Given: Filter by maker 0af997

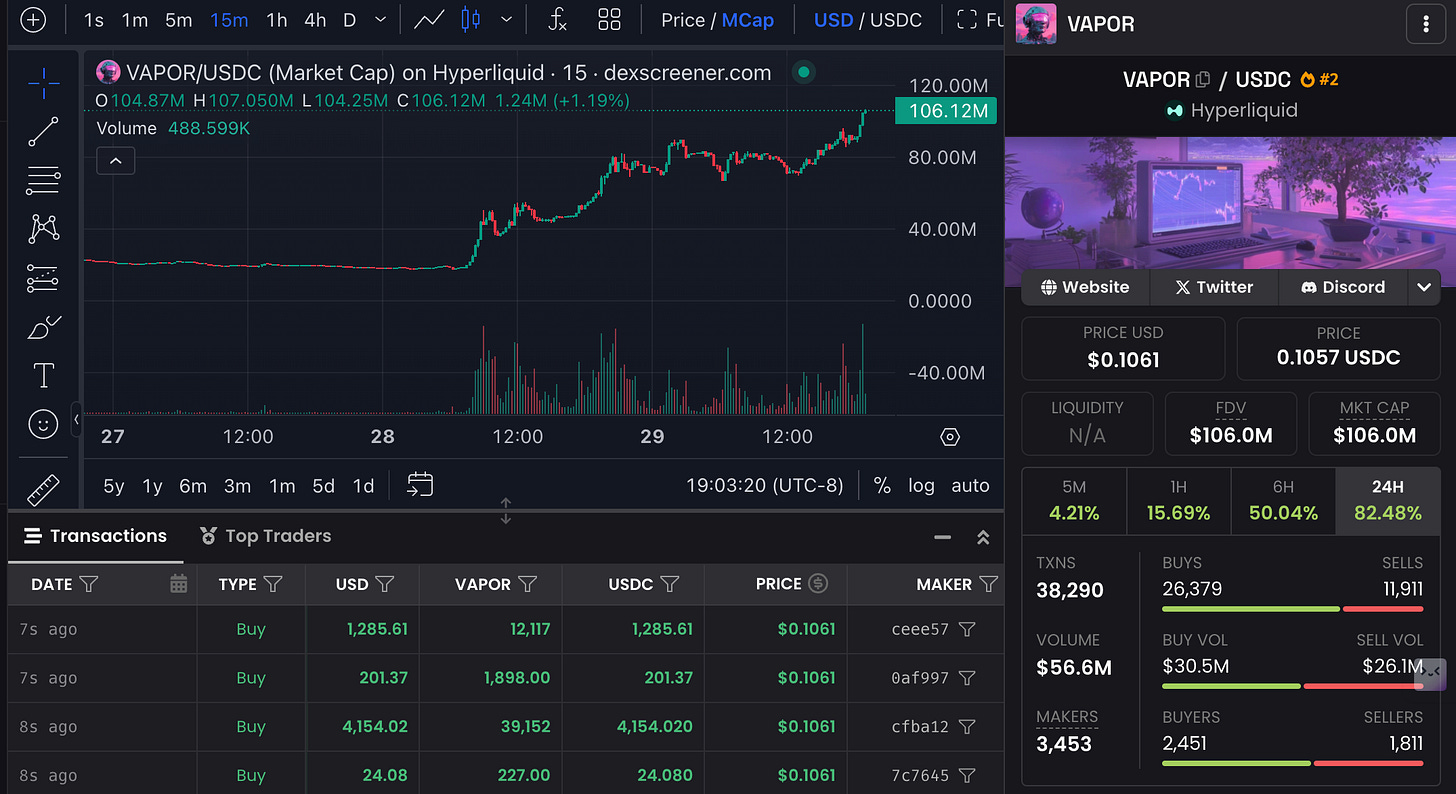Looking at the screenshot, I should coord(967,678).
